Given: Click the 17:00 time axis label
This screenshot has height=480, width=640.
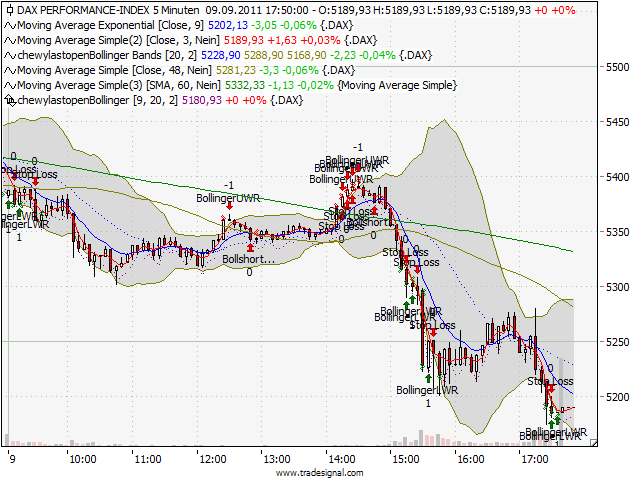Looking at the screenshot, I should pos(535,460).
